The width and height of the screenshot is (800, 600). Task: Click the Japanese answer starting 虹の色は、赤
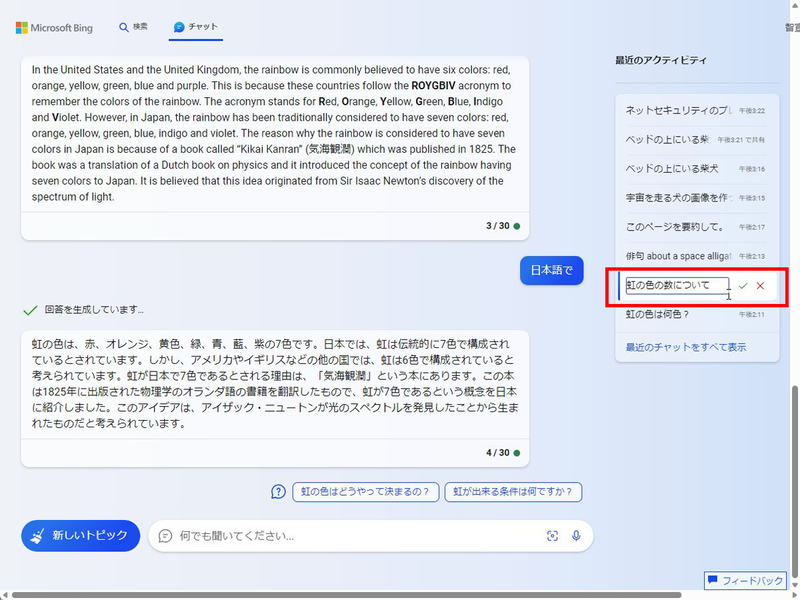pyautogui.click(x=274, y=384)
